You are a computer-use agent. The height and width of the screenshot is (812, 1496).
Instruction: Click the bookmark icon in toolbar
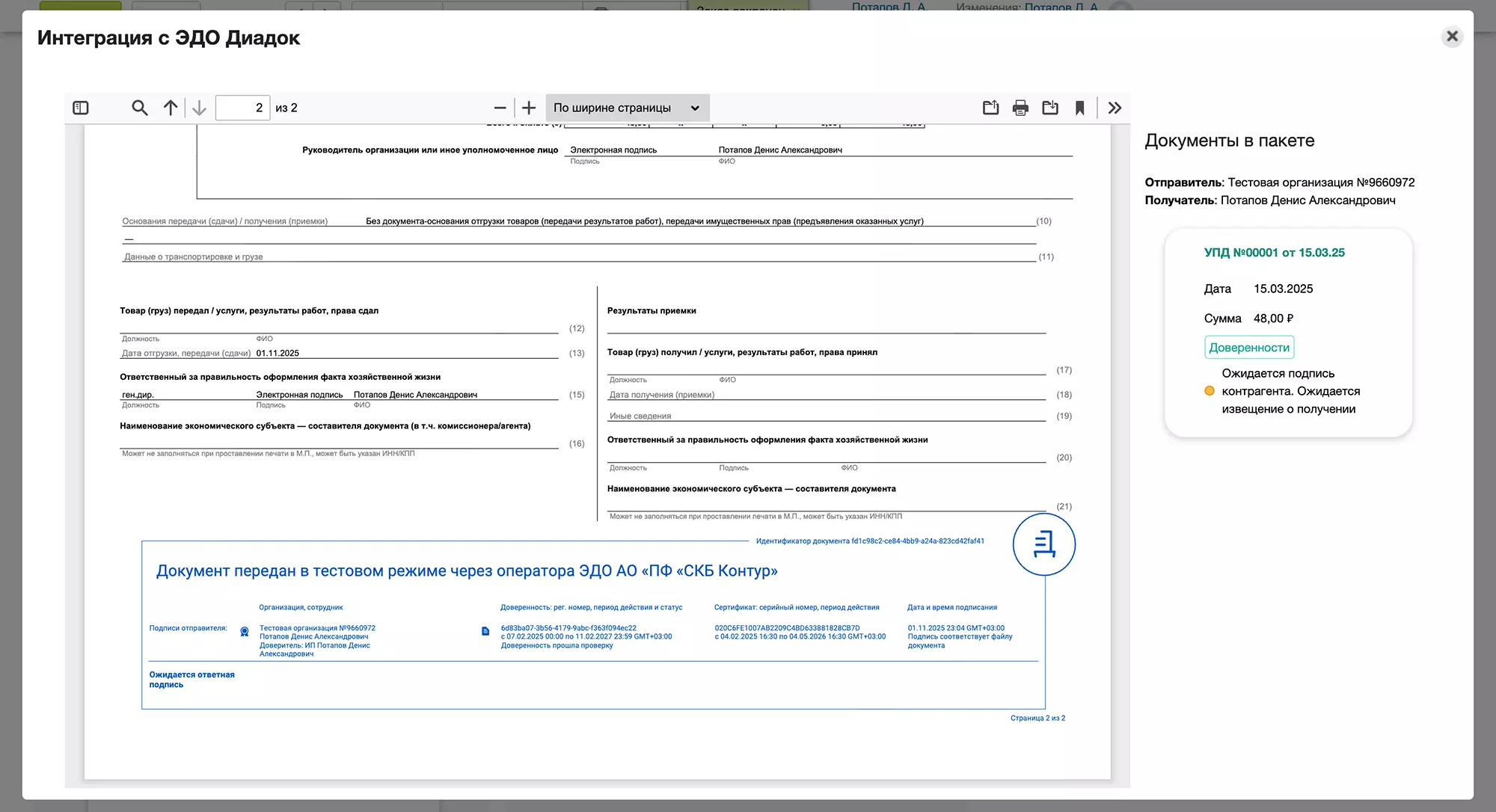[1079, 108]
